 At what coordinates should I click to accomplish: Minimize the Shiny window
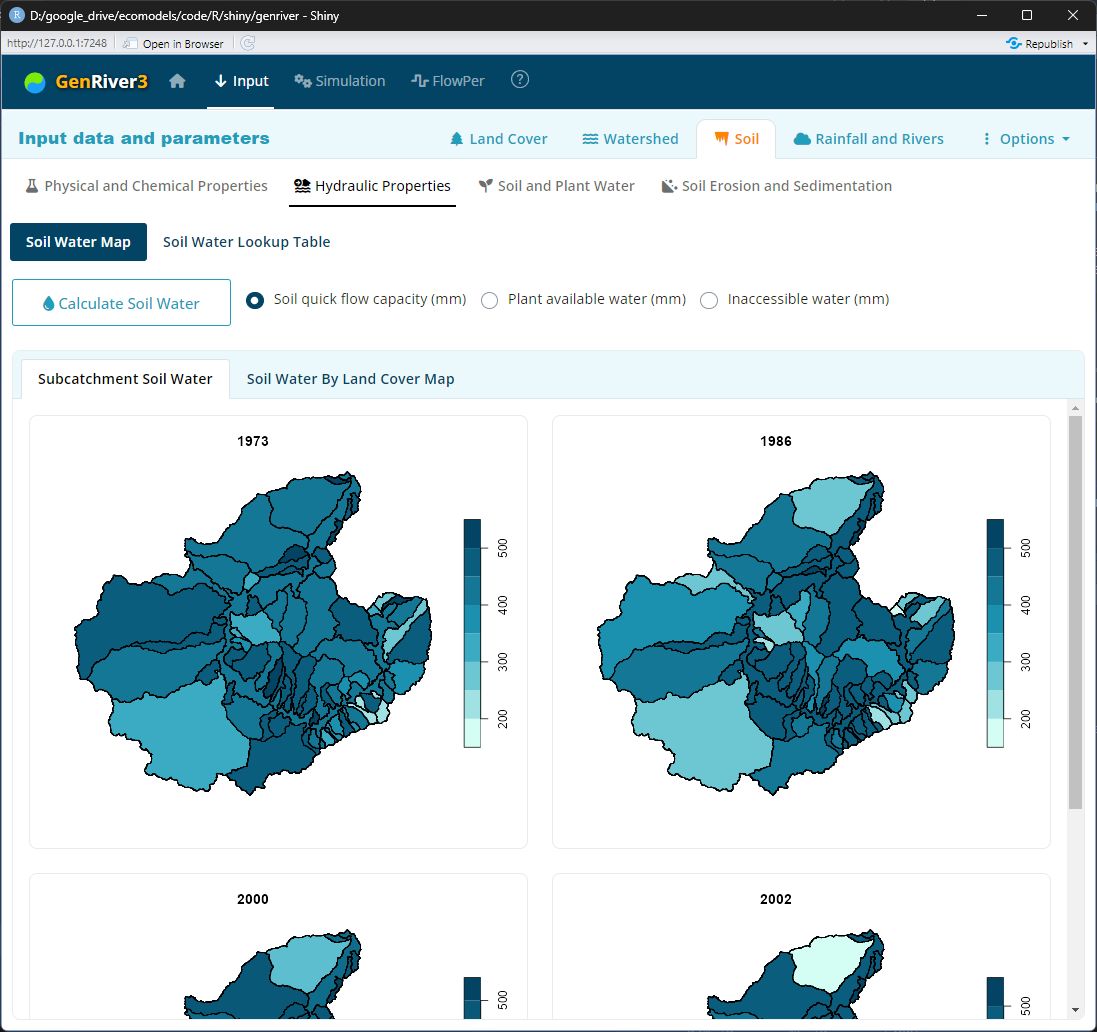pyautogui.click(x=982, y=15)
